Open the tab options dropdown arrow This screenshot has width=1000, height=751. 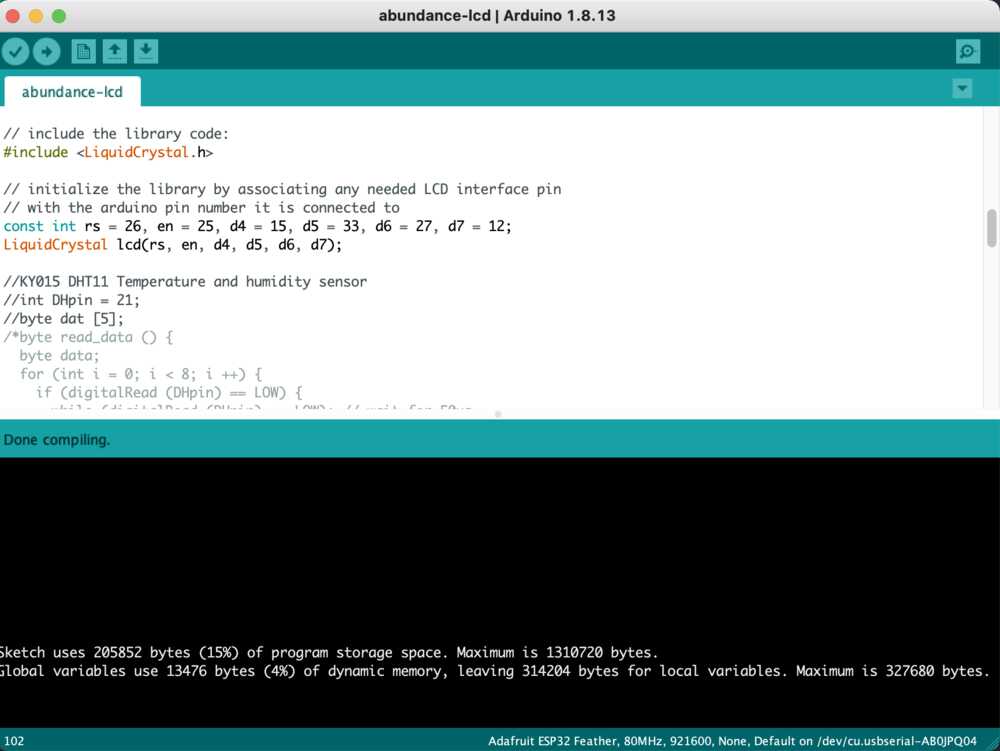pyautogui.click(x=962, y=88)
